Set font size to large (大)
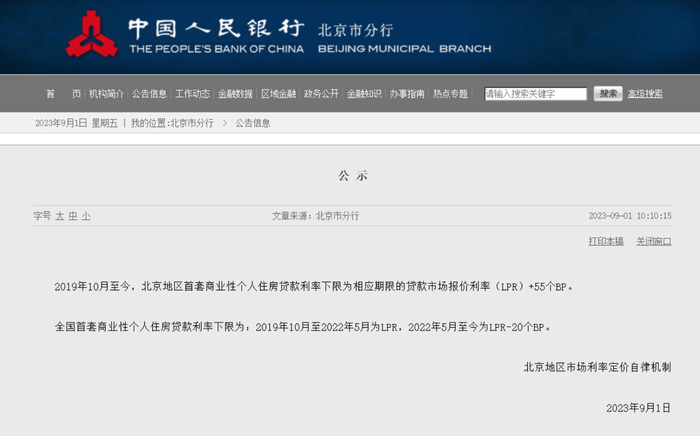The width and height of the screenshot is (700, 436). 59,216
